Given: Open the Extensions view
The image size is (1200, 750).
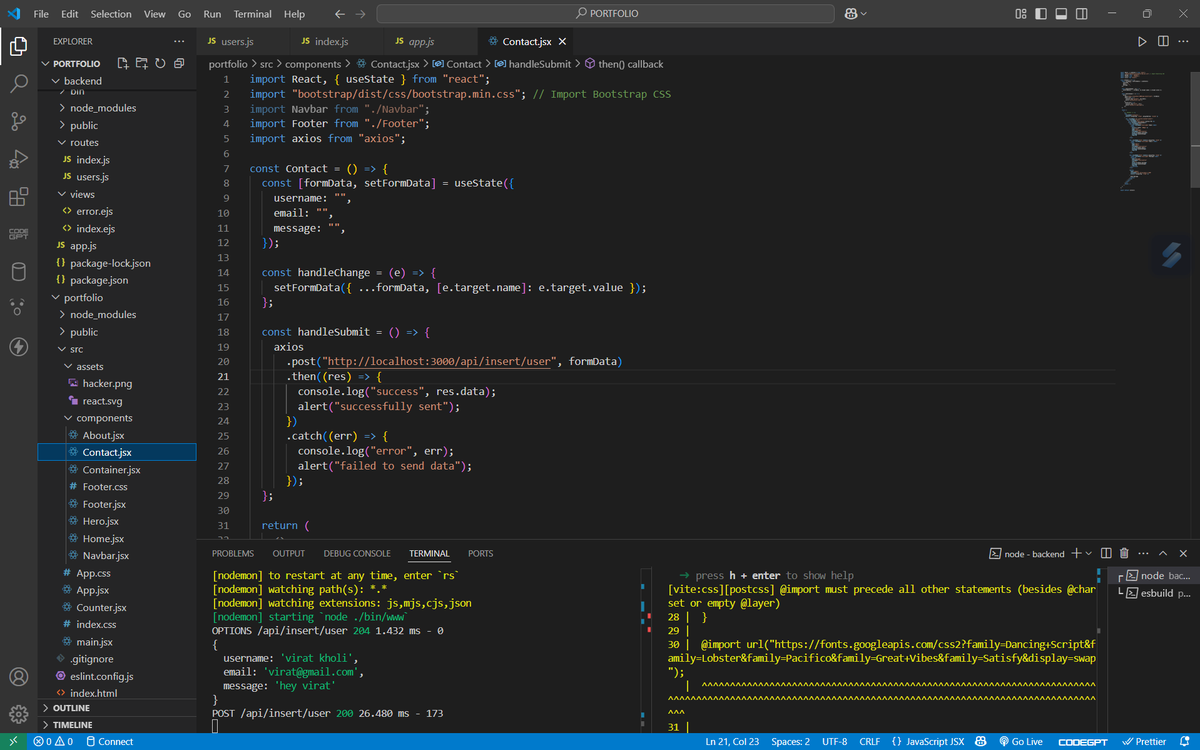Looking at the screenshot, I should pos(18,197).
